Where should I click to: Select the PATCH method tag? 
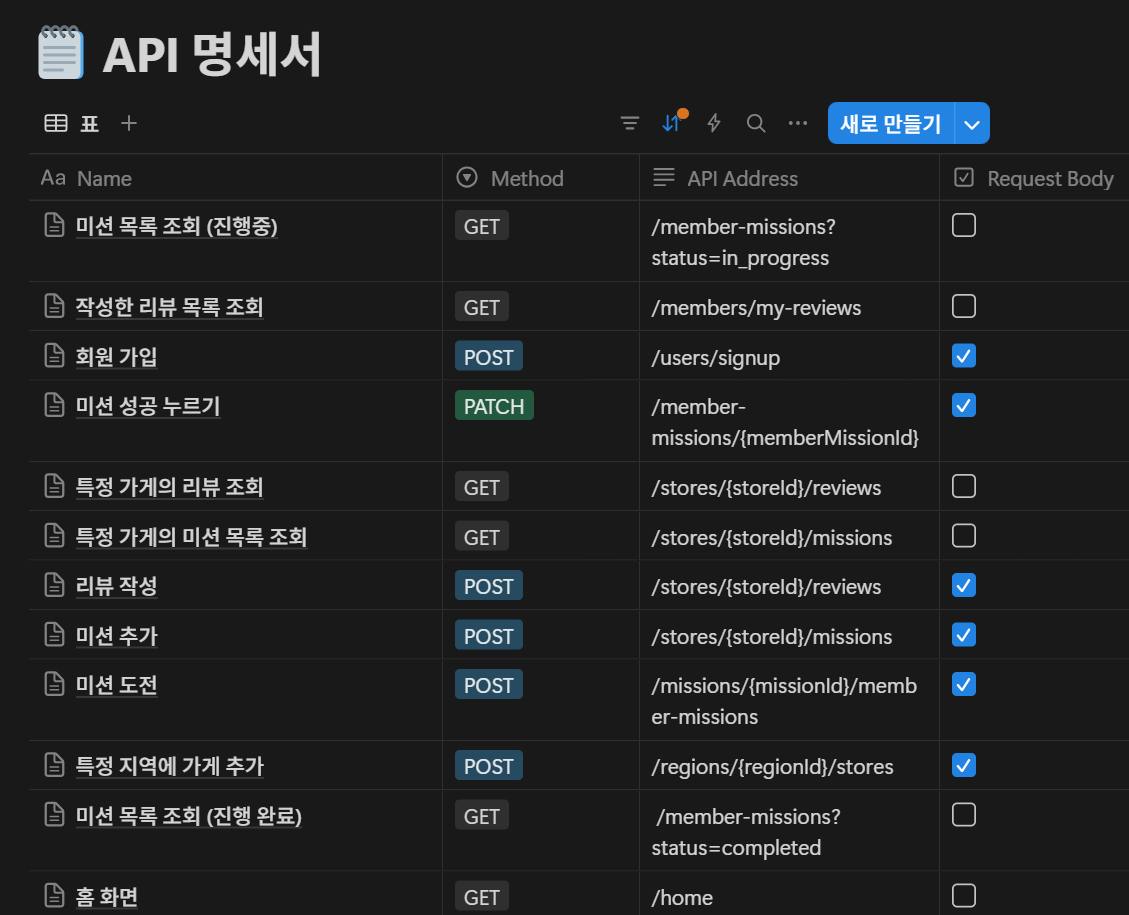494,405
